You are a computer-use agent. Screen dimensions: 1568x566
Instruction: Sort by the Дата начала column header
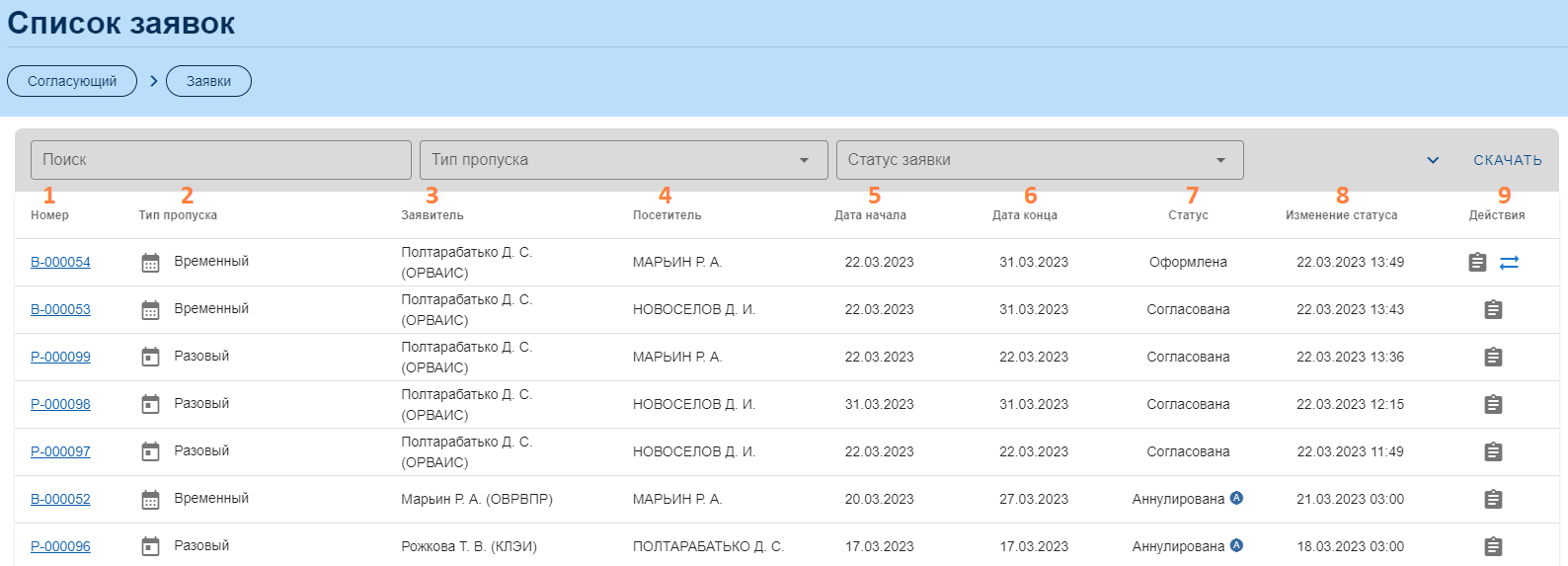[x=870, y=214]
